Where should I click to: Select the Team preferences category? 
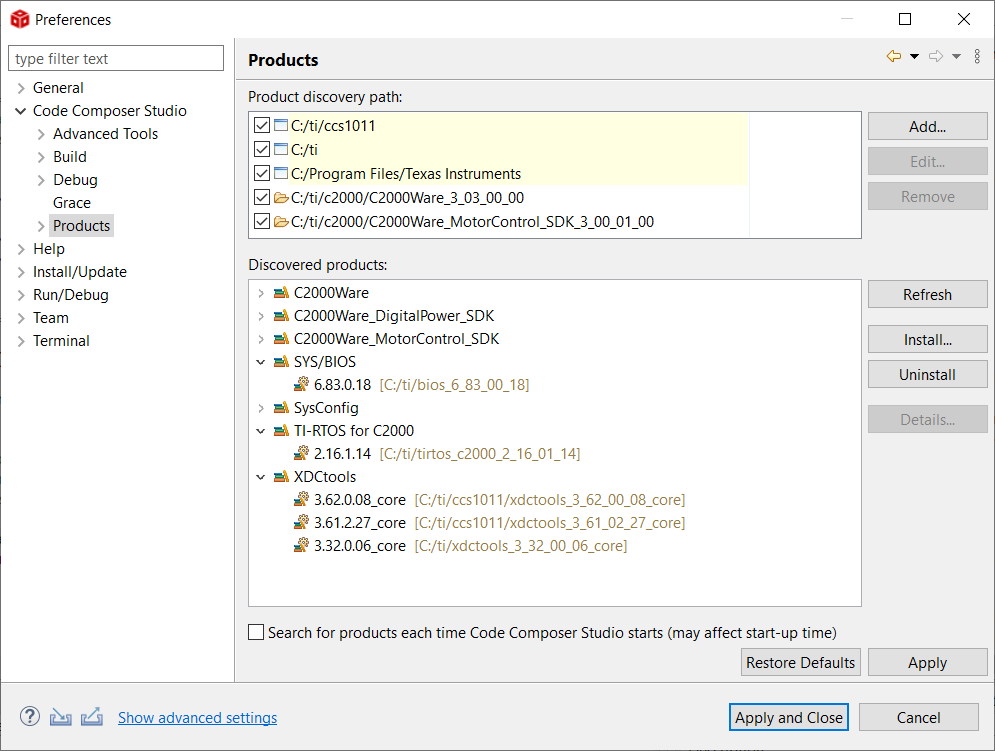[51, 317]
